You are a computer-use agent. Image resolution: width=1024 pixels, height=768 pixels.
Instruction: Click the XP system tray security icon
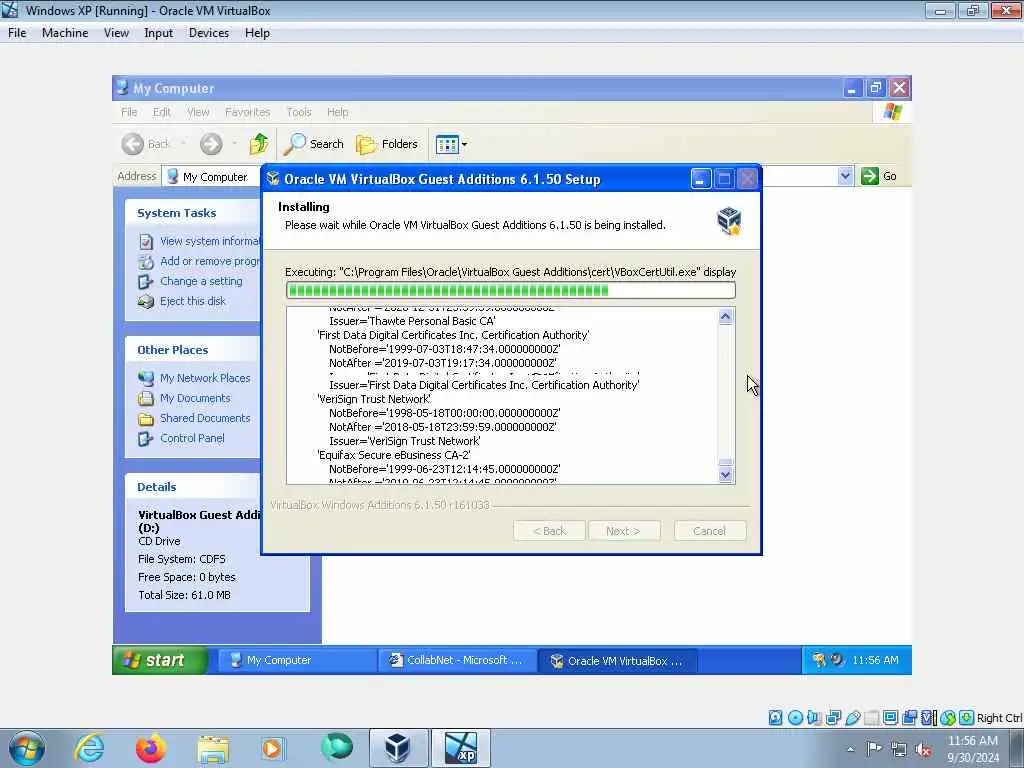(818, 660)
